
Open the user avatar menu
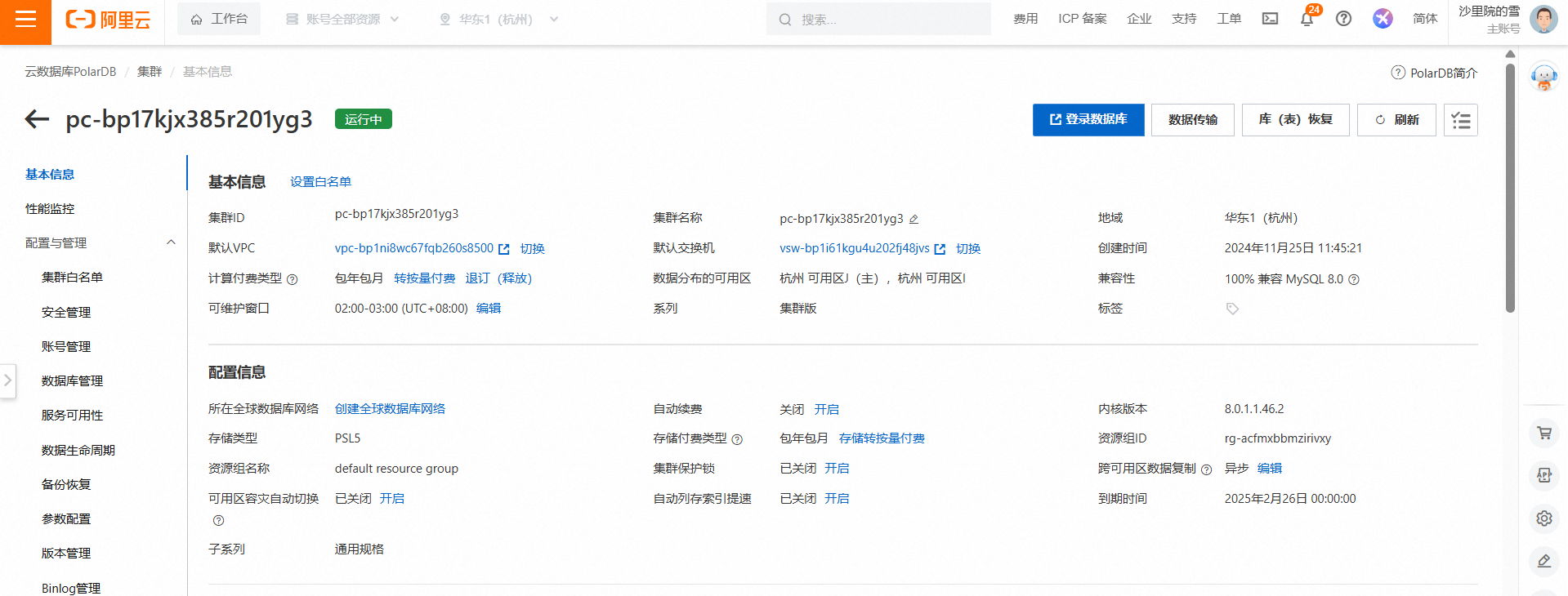tap(1543, 19)
